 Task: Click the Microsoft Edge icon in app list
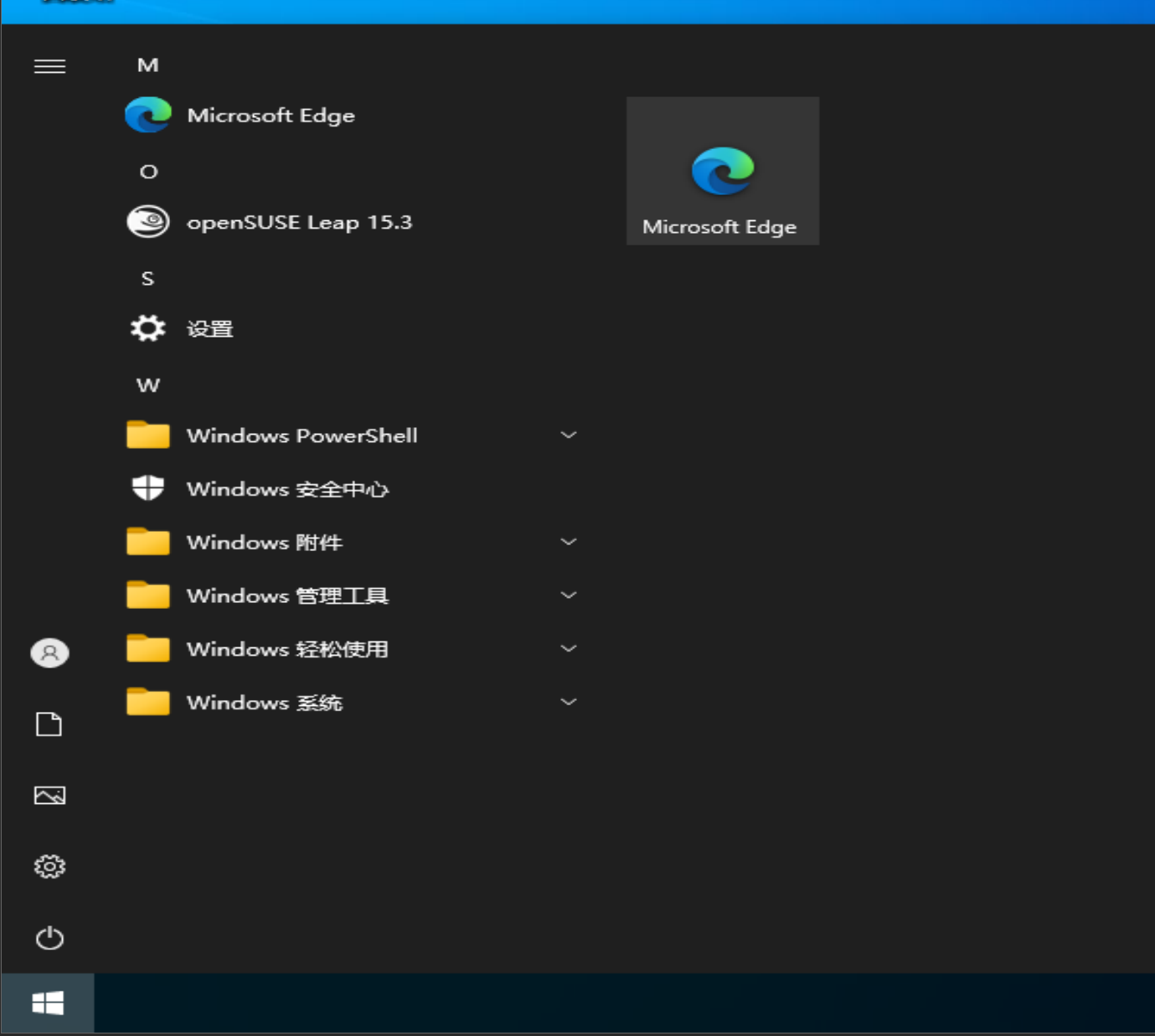coord(148,115)
